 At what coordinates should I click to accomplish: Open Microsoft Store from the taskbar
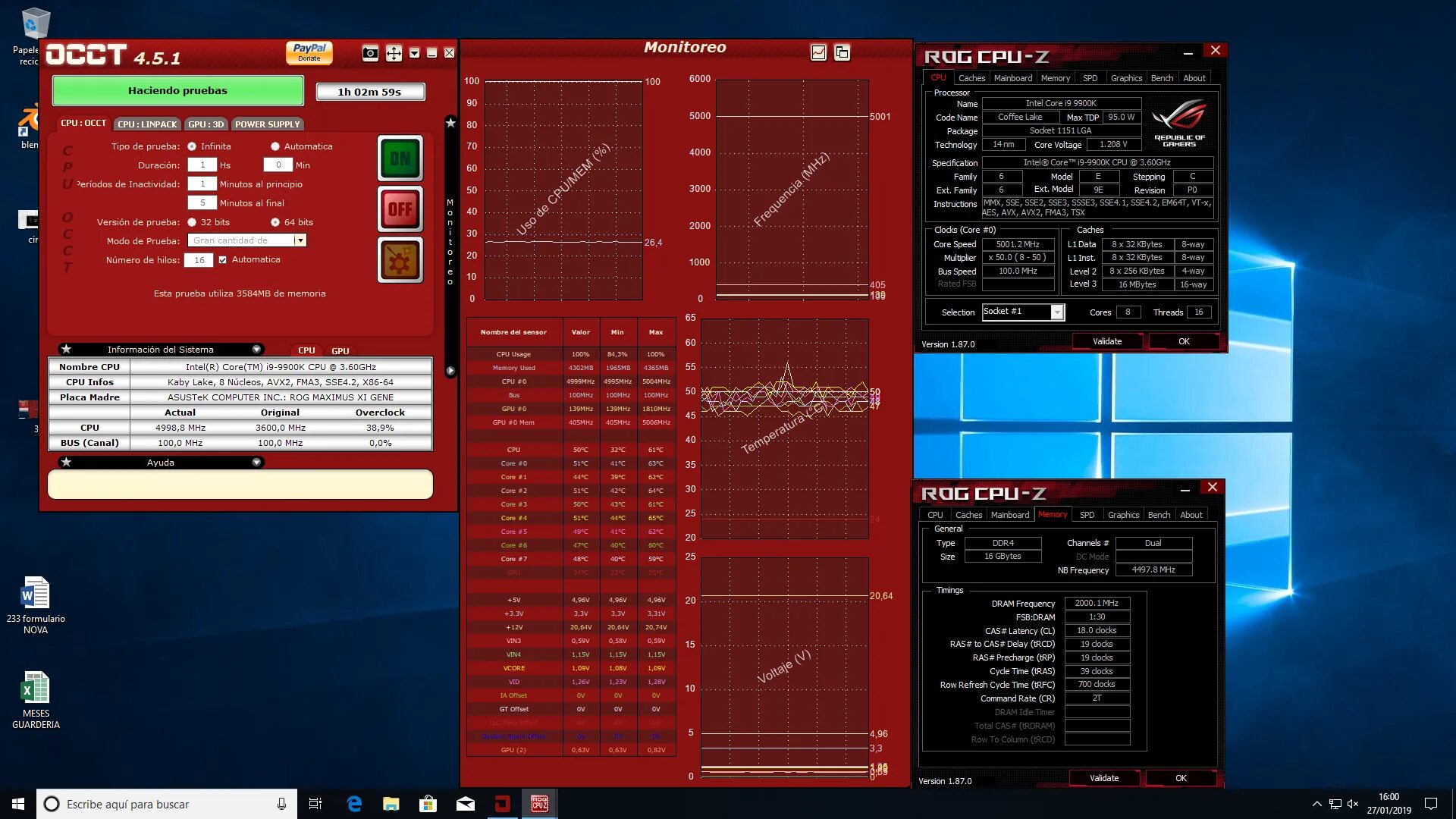click(428, 804)
